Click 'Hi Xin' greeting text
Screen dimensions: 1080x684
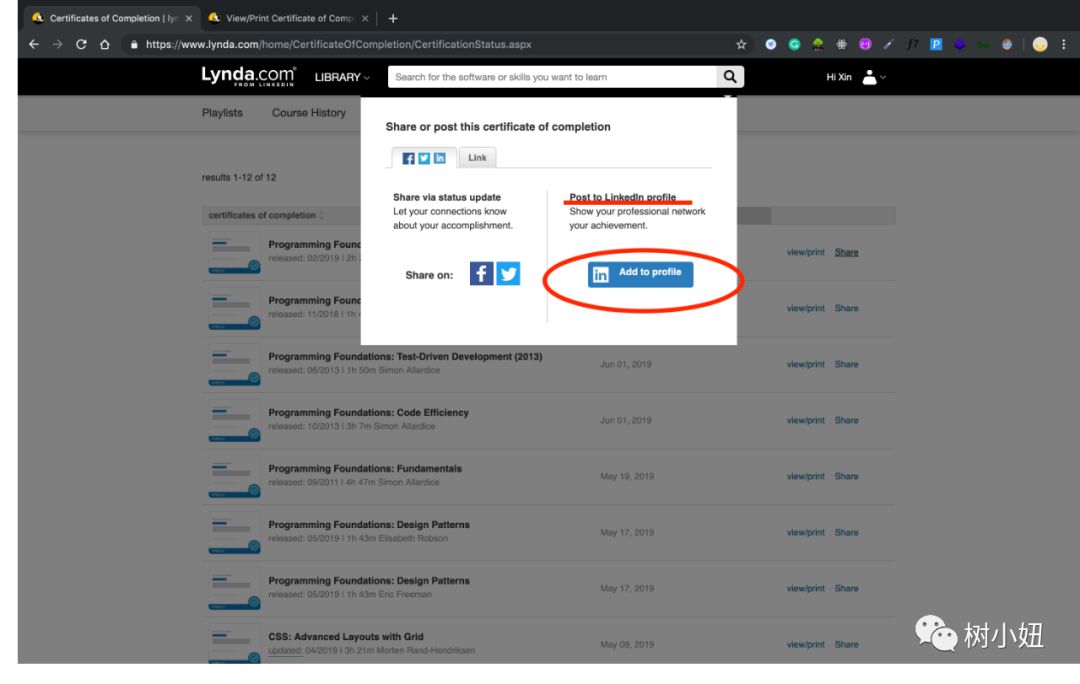pyautogui.click(x=839, y=77)
